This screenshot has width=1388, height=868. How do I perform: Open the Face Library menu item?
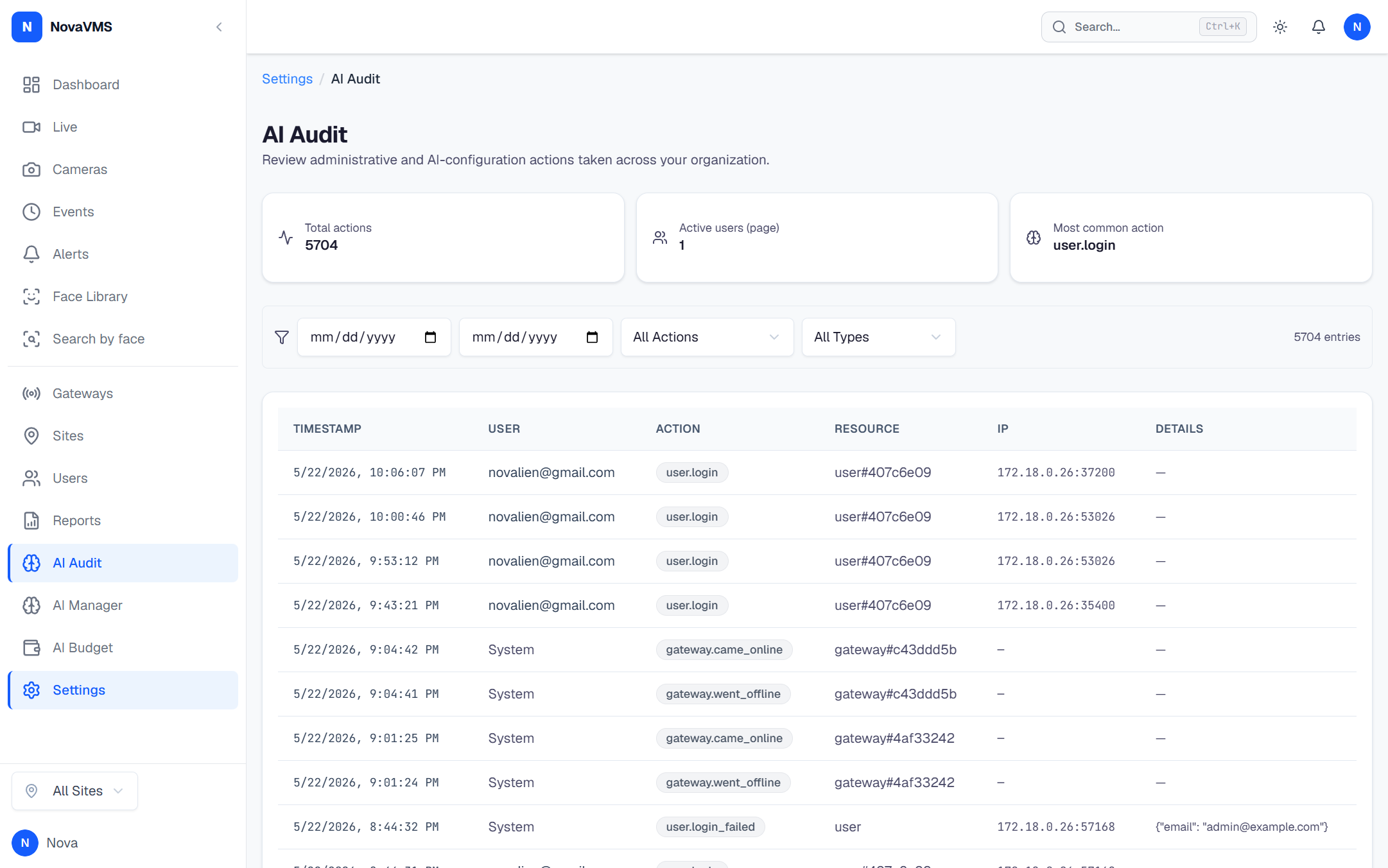click(x=123, y=297)
